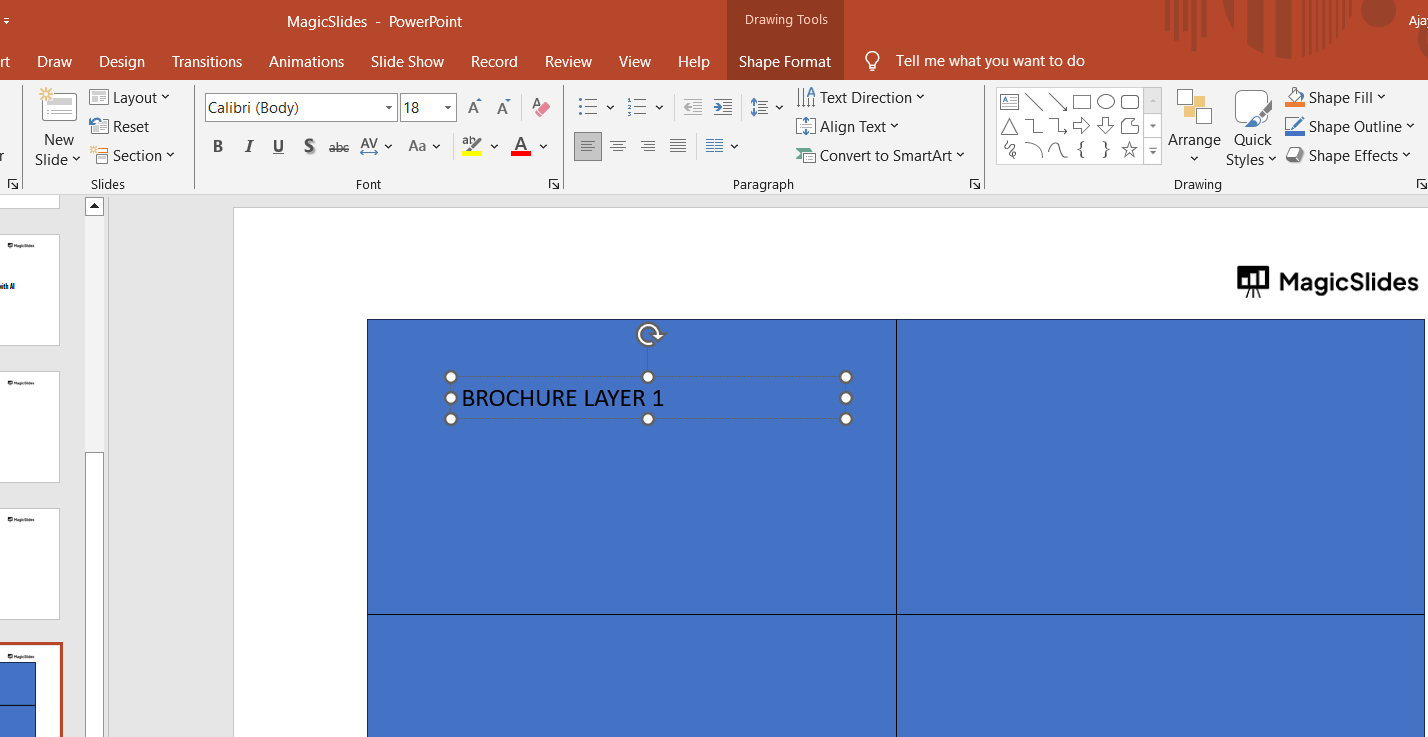The image size is (1428, 737).
Task: Toggle Italic formatting
Action: tap(249, 147)
